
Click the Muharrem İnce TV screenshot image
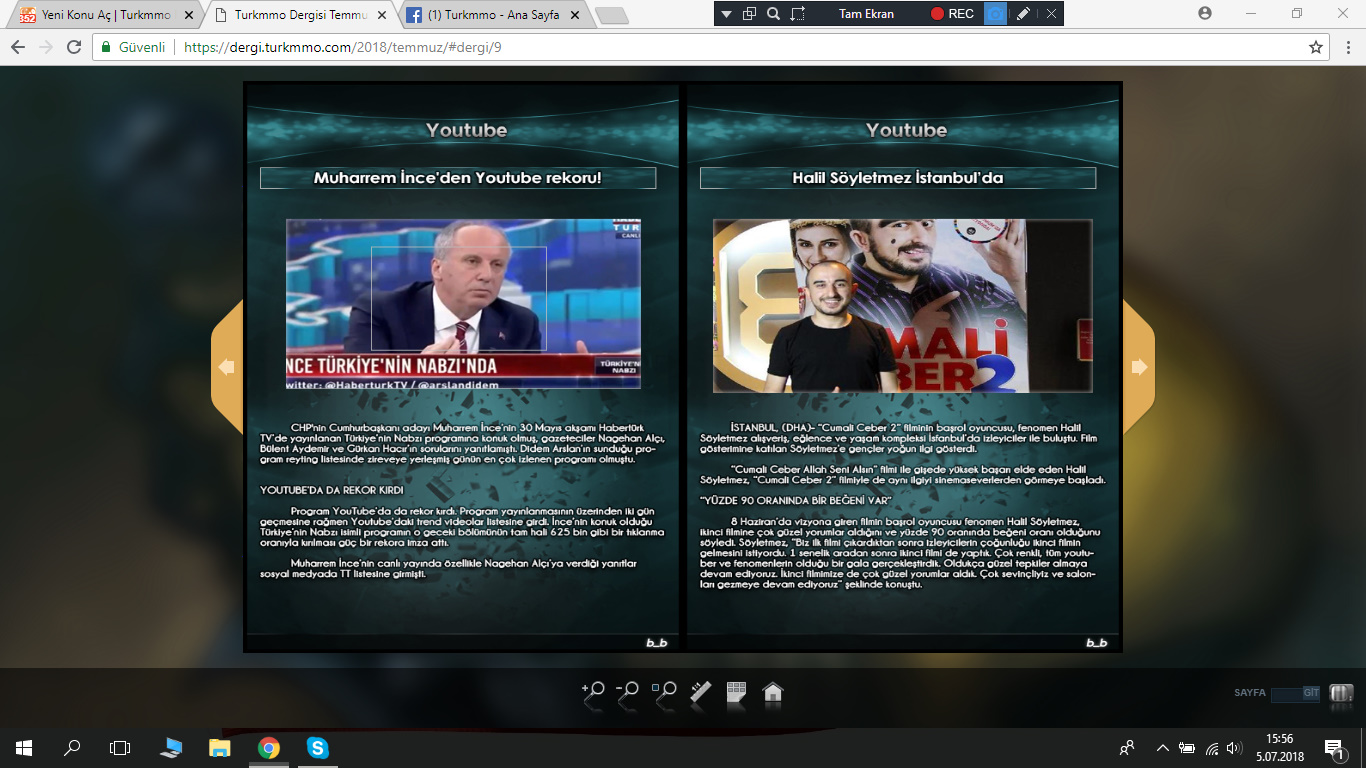tap(463, 304)
